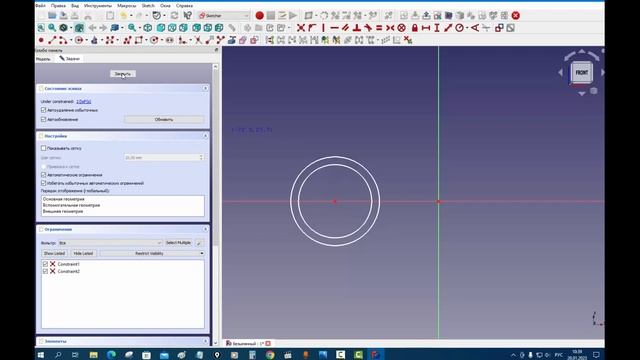Apply vertical constraint

point(323,28)
